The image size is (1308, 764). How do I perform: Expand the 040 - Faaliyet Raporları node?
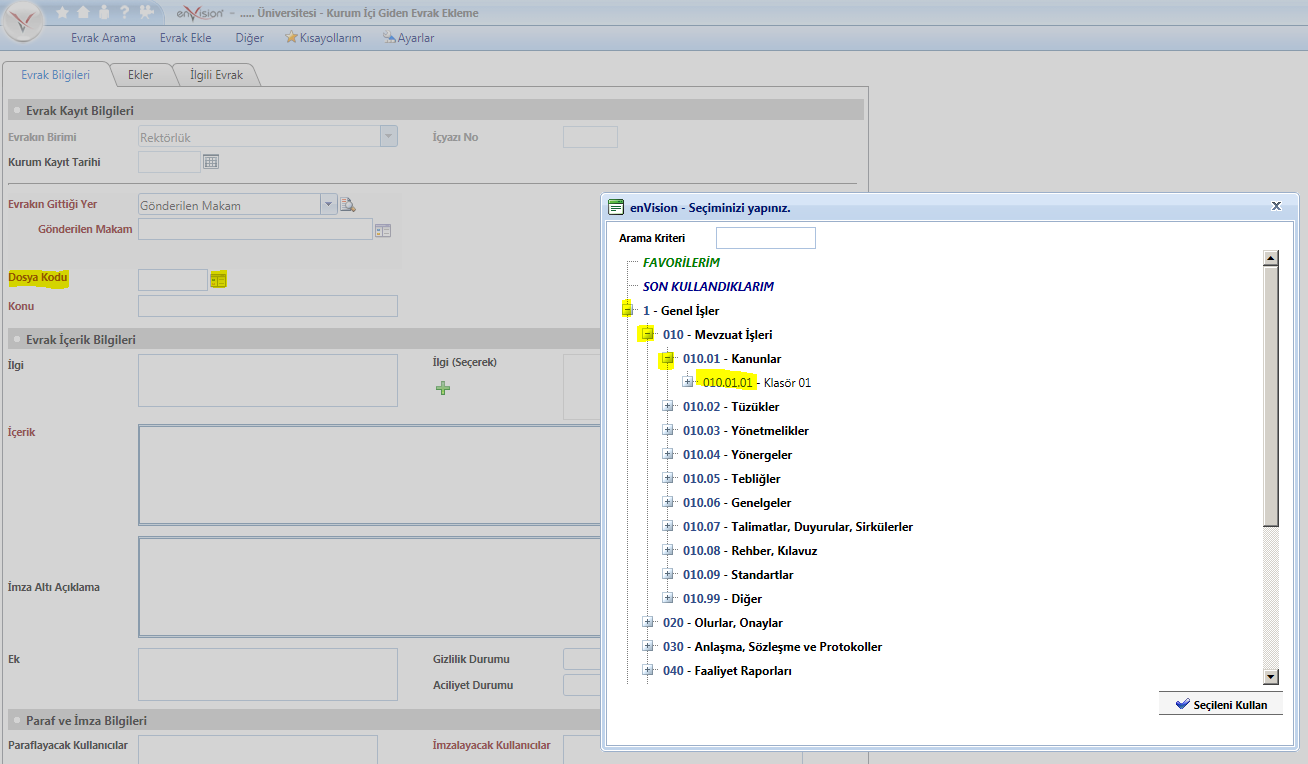(647, 670)
